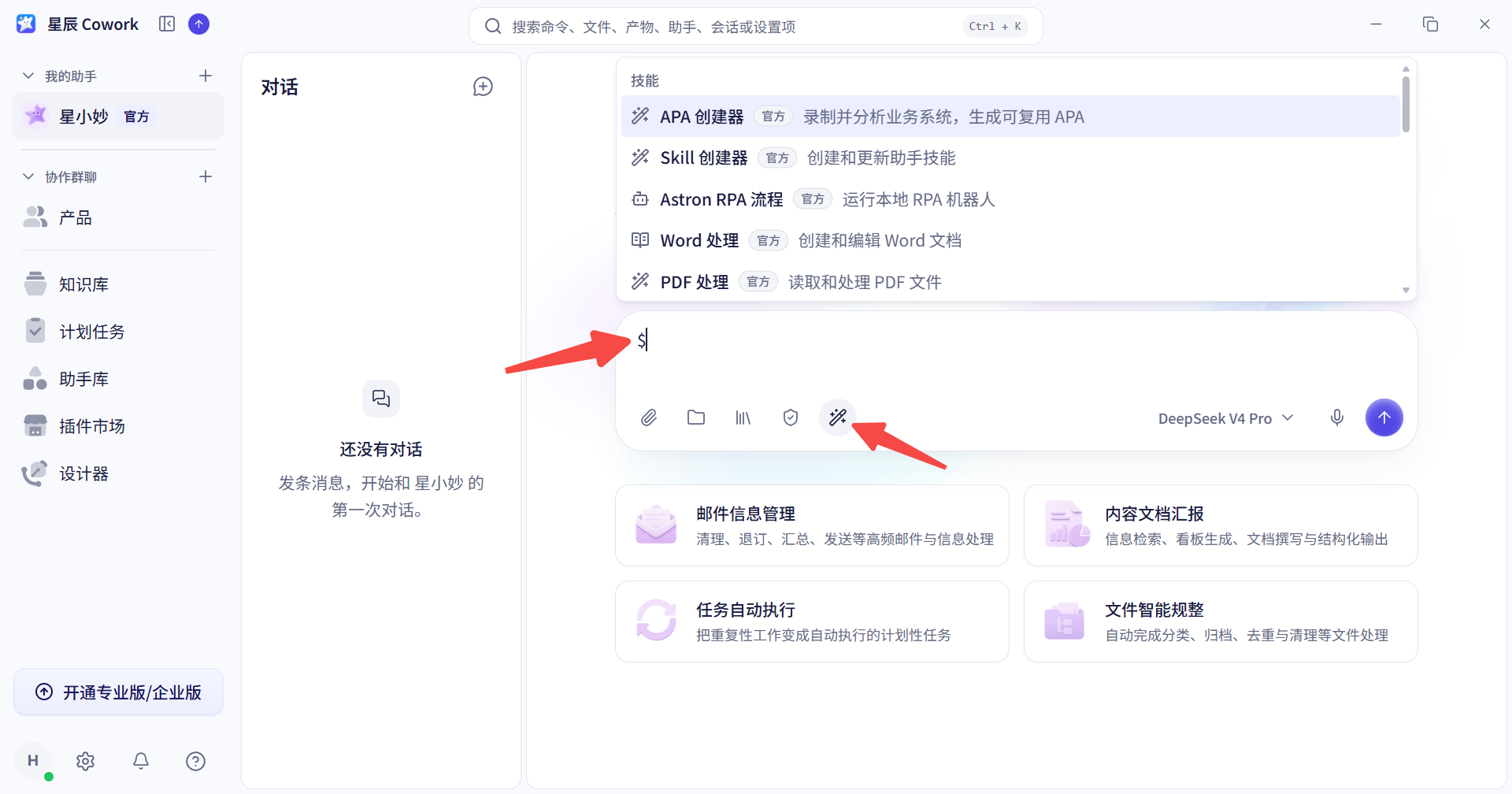This screenshot has width=1512, height=794.
Task: Open 助手库 in the sidebar
Action: point(118,379)
